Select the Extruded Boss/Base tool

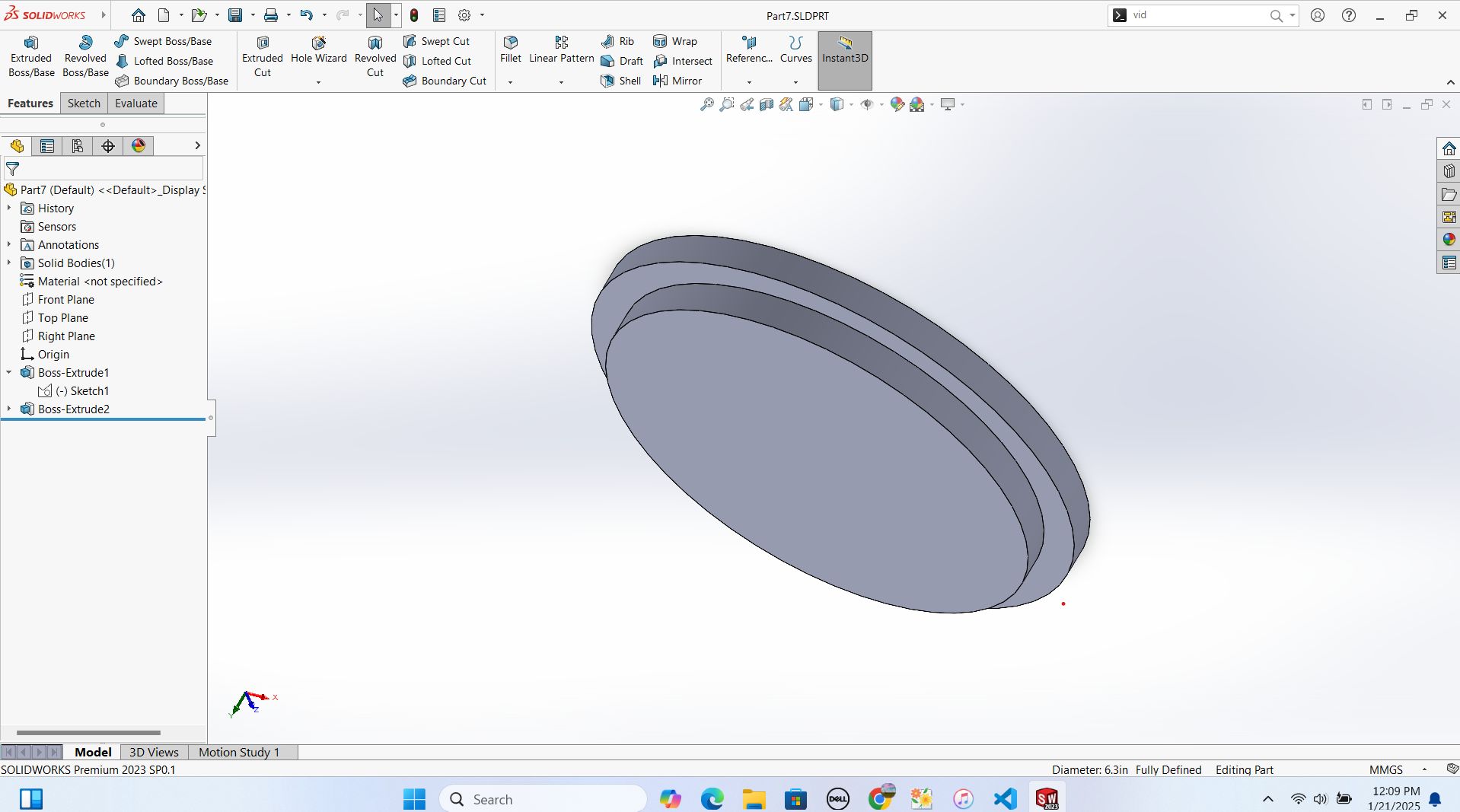coord(31,57)
